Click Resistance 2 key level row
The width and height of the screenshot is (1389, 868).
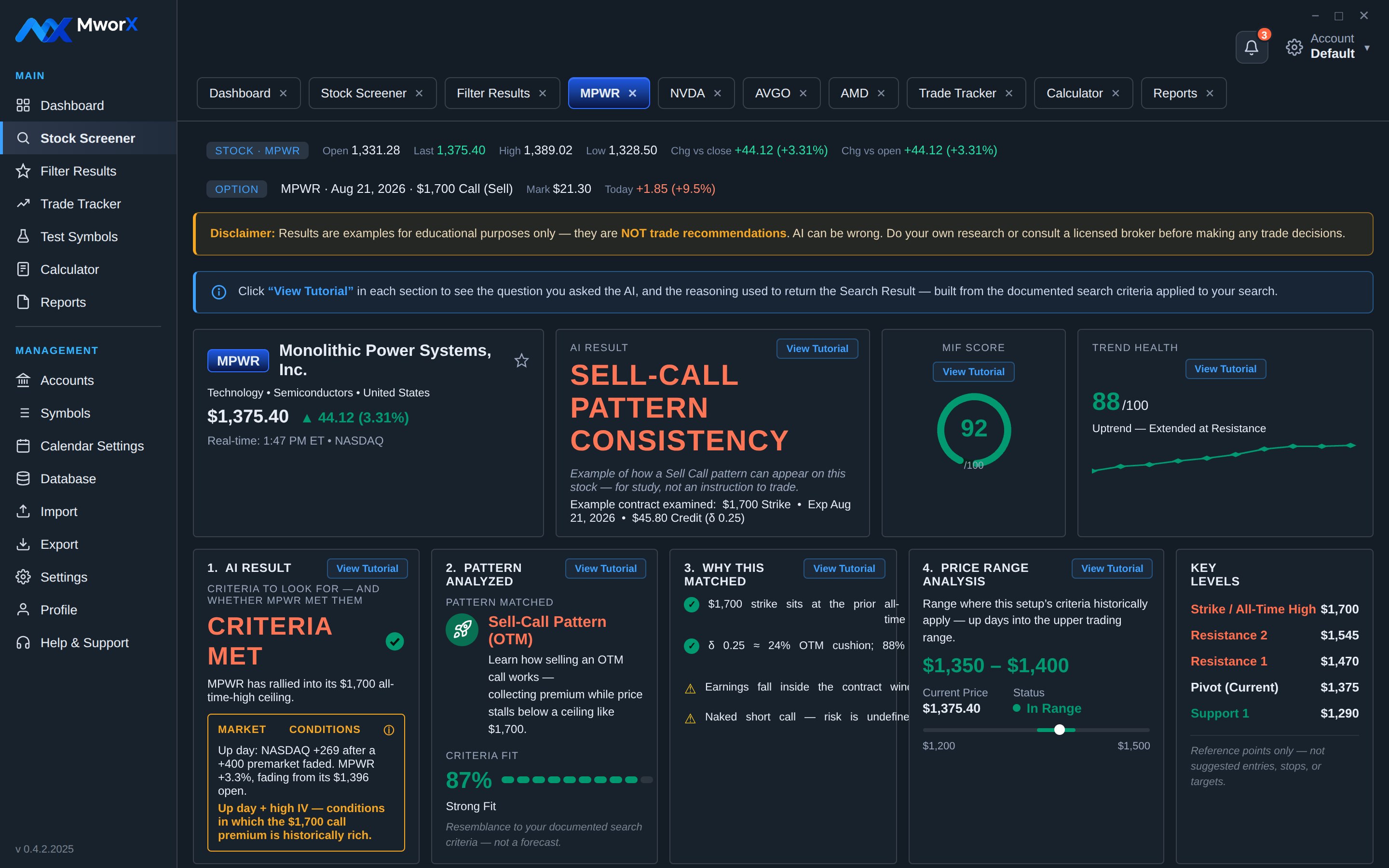(x=1274, y=635)
